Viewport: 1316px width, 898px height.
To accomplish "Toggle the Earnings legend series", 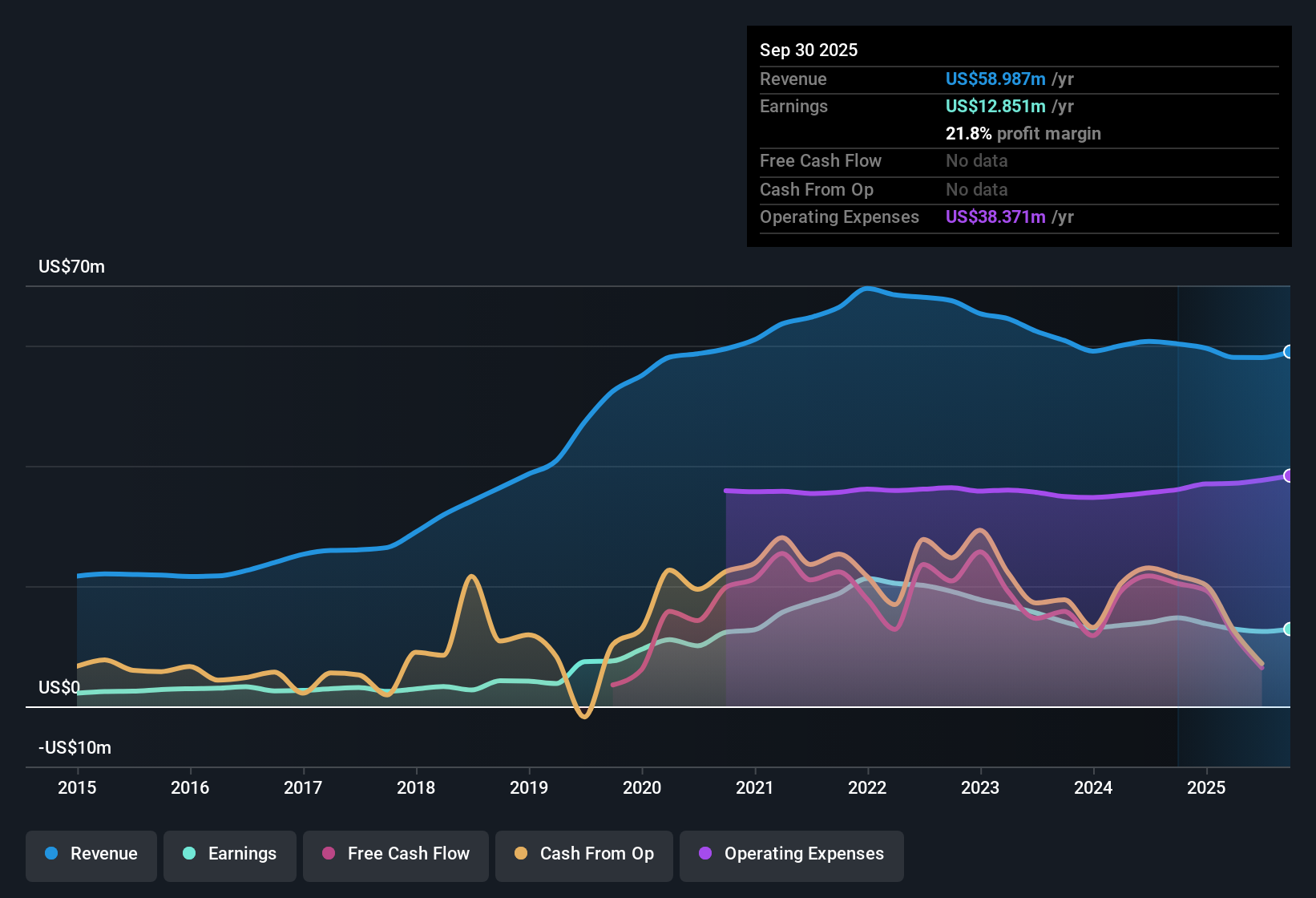I will 230,855.
